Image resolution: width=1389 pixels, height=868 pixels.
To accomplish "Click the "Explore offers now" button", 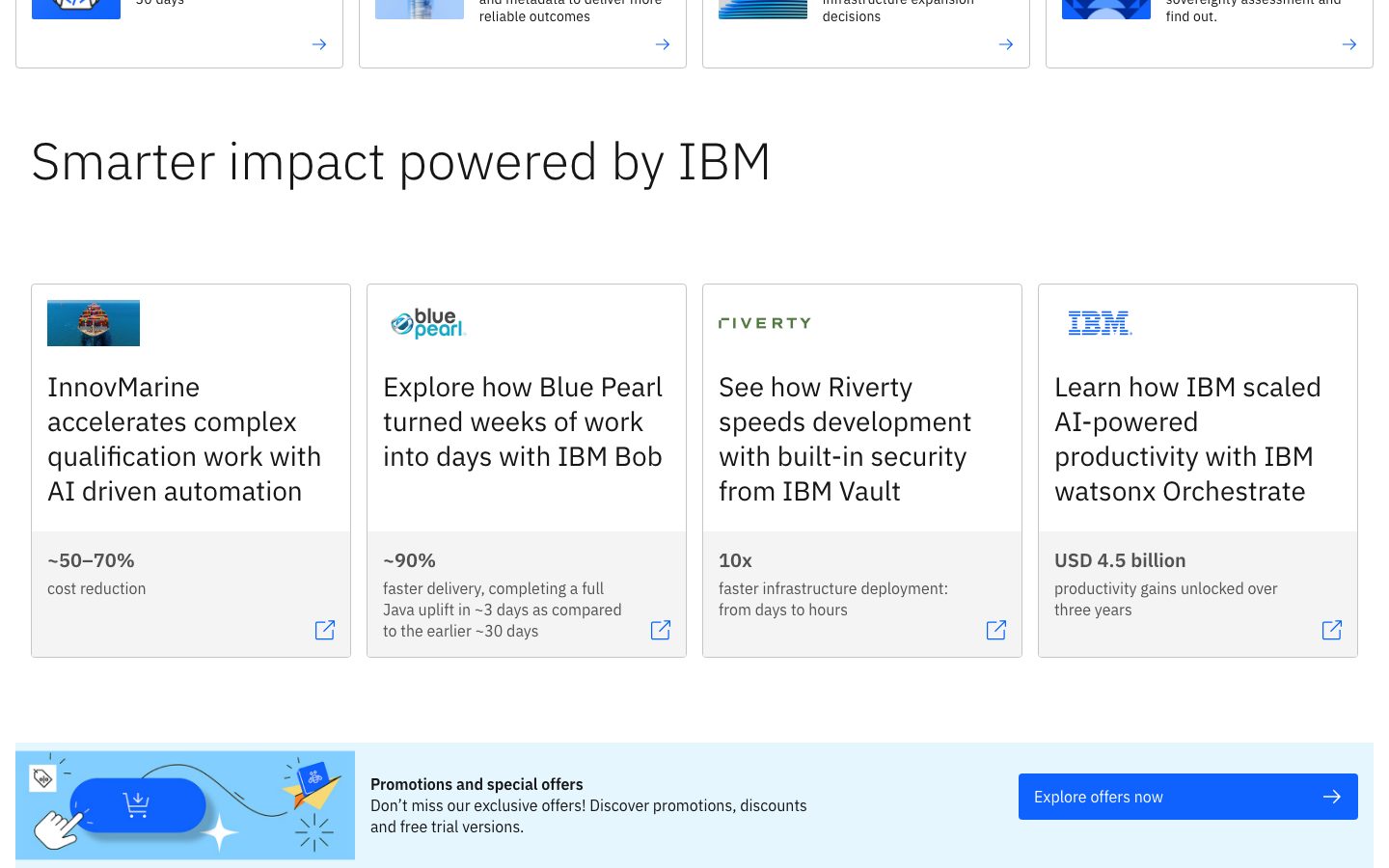I will [1188, 797].
